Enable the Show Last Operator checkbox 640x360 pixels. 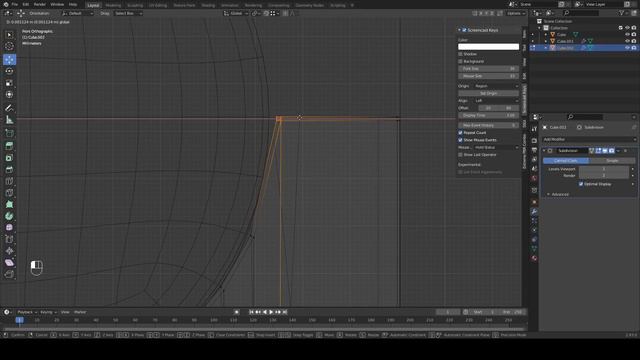coord(460,155)
